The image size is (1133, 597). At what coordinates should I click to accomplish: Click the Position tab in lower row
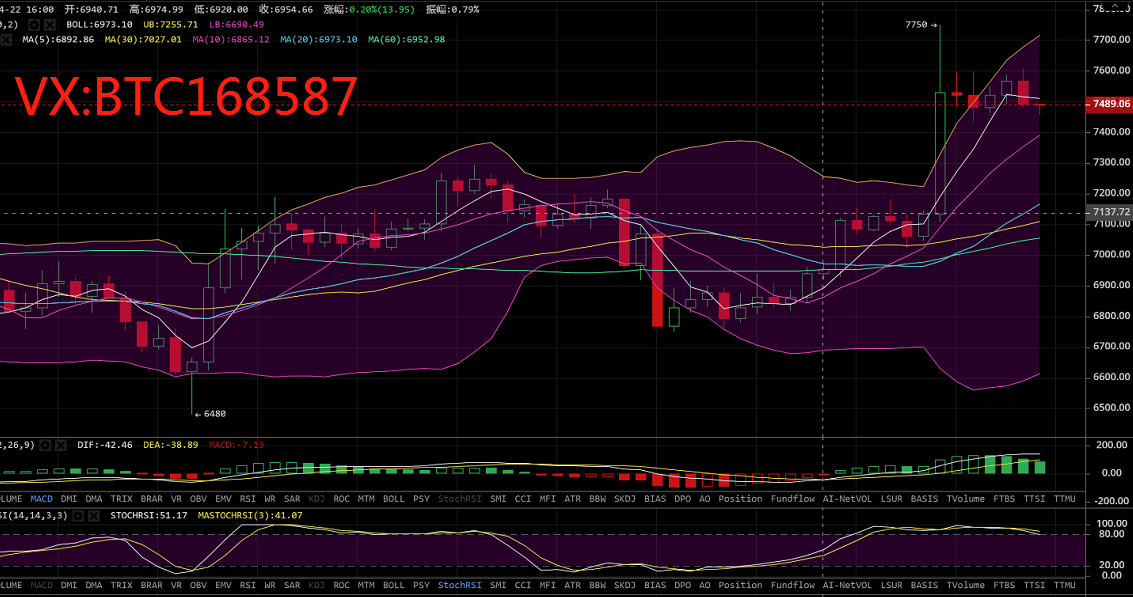[x=740, y=585]
